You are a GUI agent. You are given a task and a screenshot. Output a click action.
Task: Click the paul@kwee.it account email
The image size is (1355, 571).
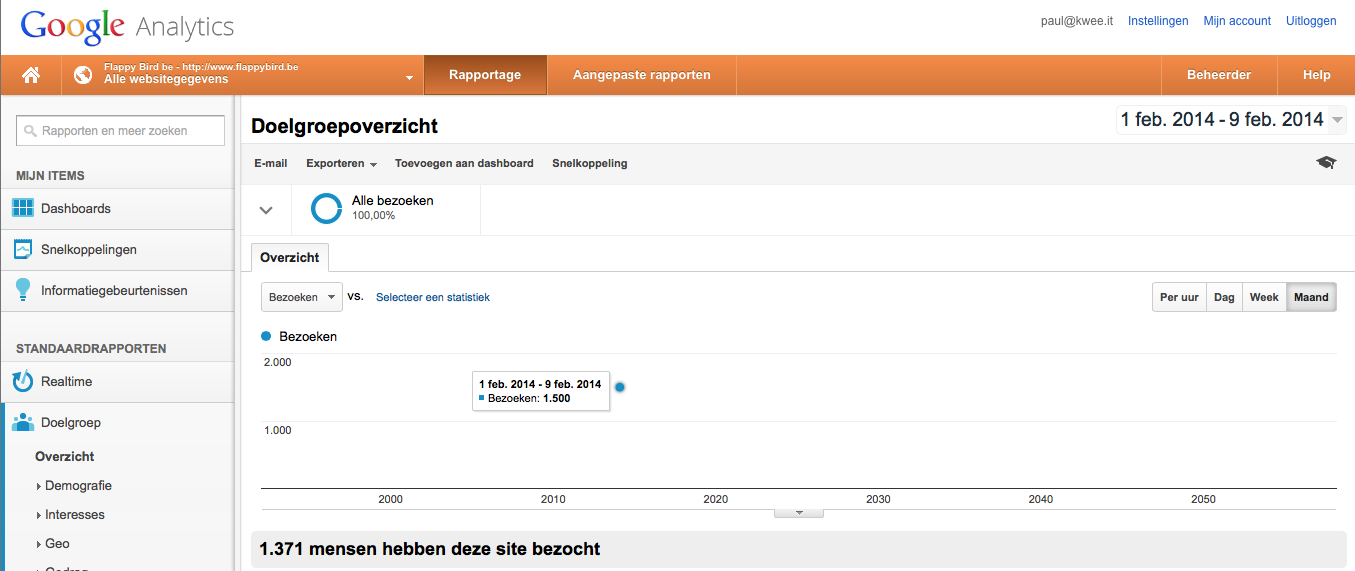(x=1077, y=21)
